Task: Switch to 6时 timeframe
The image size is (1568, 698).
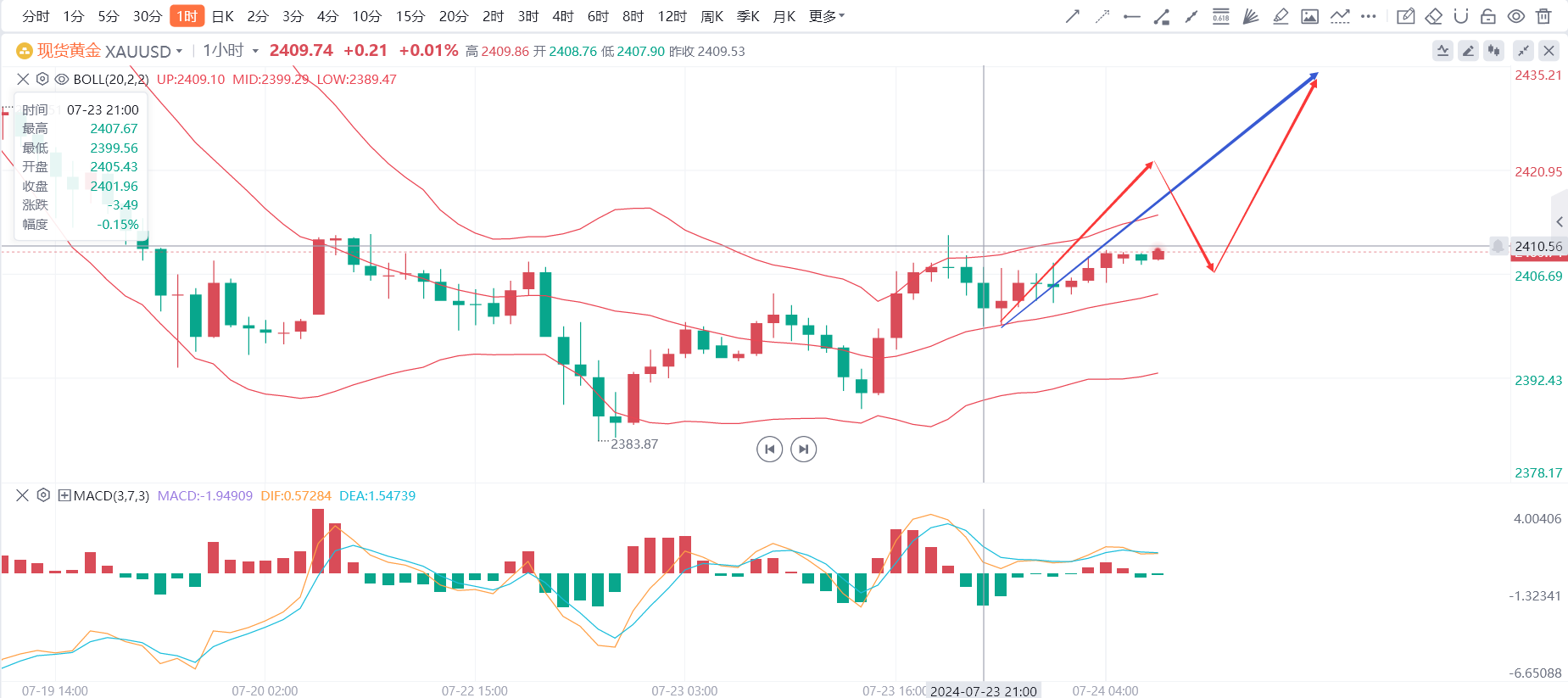Action: point(598,16)
